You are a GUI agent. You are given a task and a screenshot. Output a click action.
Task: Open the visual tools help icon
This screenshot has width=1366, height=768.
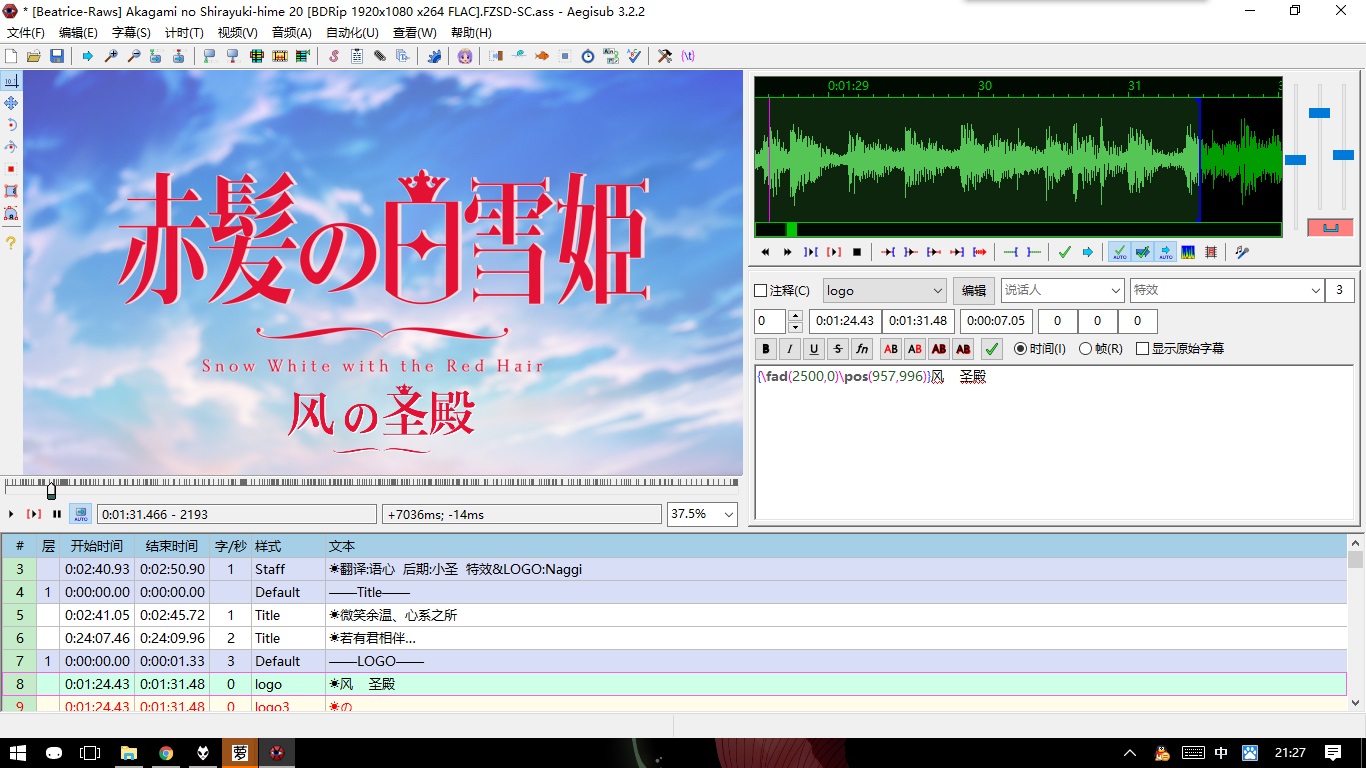(x=11, y=243)
